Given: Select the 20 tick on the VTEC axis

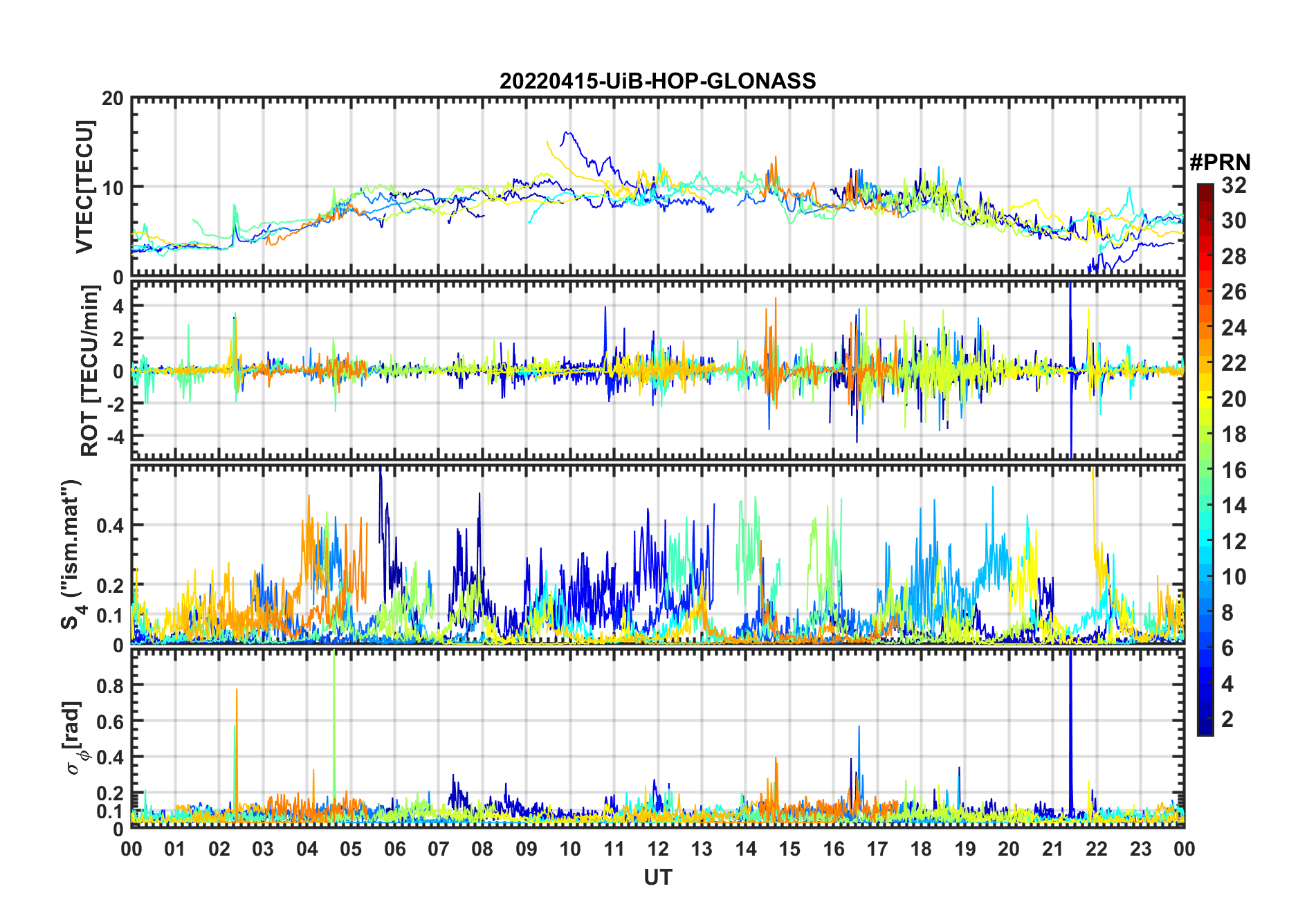Looking at the screenshot, I should (x=113, y=99).
